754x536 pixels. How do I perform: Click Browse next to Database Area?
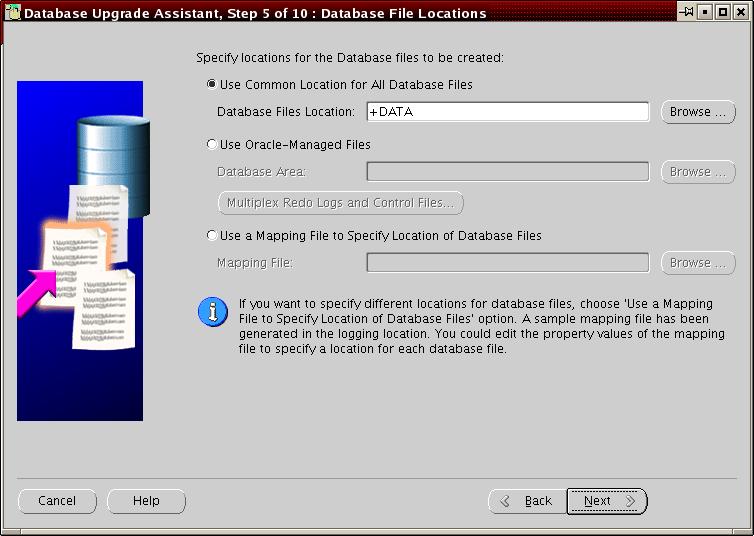click(x=698, y=172)
